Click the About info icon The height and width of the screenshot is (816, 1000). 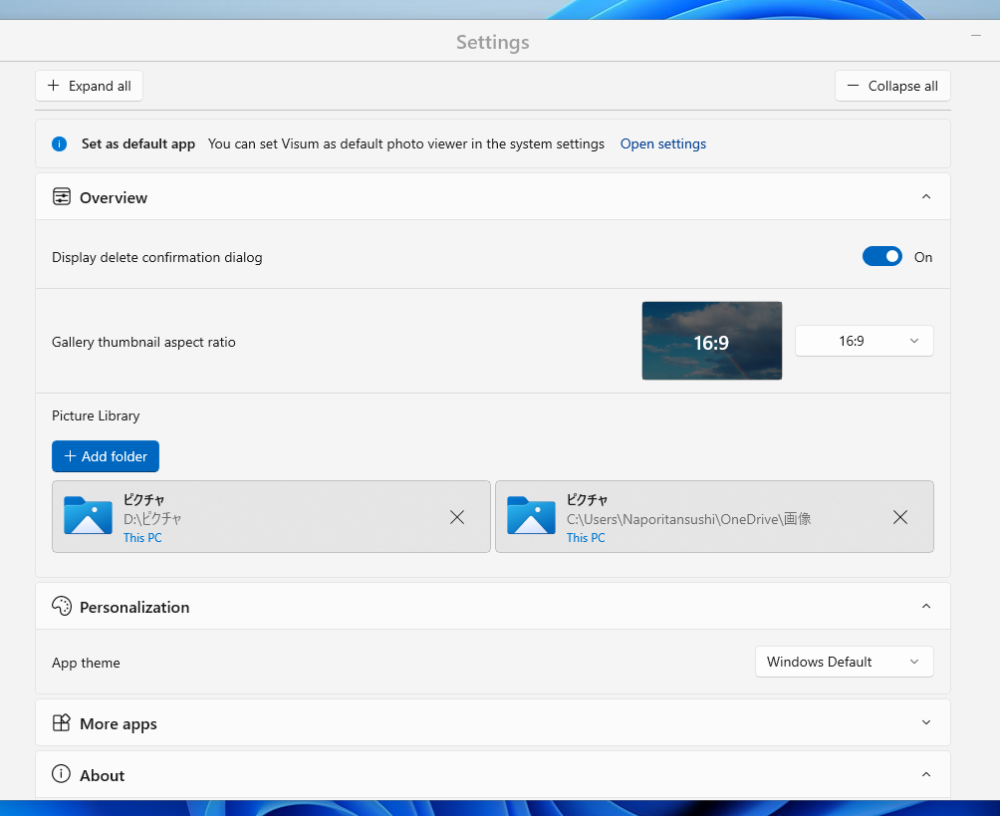click(62, 775)
